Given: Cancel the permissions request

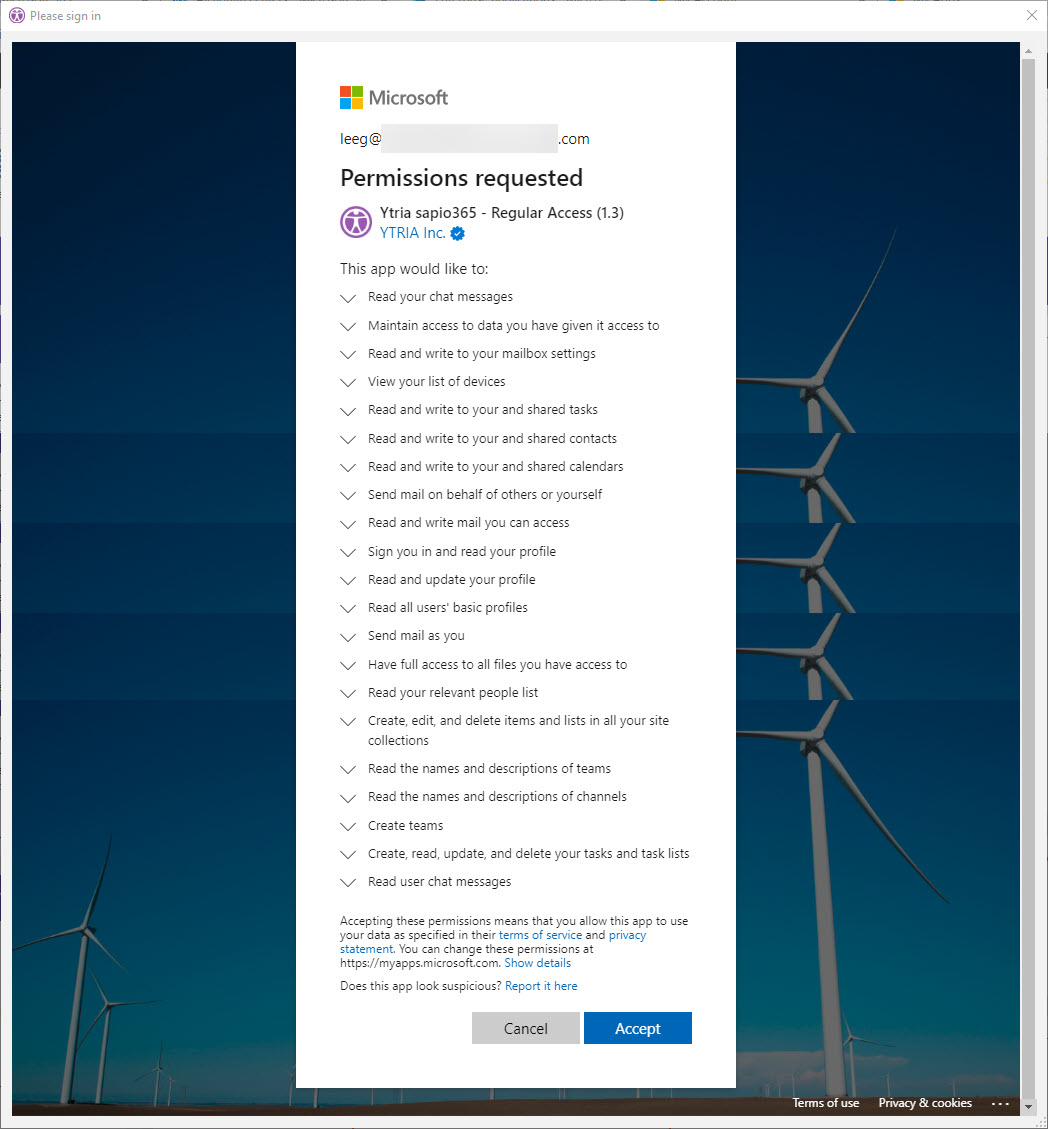Looking at the screenshot, I should click(x=525, y=1028).
